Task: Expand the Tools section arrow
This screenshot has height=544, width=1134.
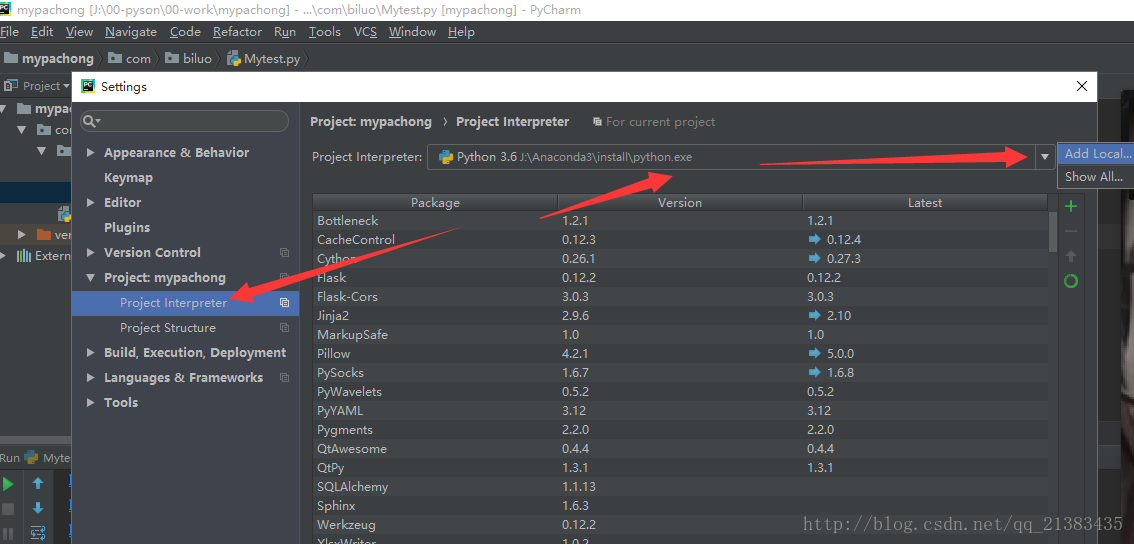Action: pos(90,403)
